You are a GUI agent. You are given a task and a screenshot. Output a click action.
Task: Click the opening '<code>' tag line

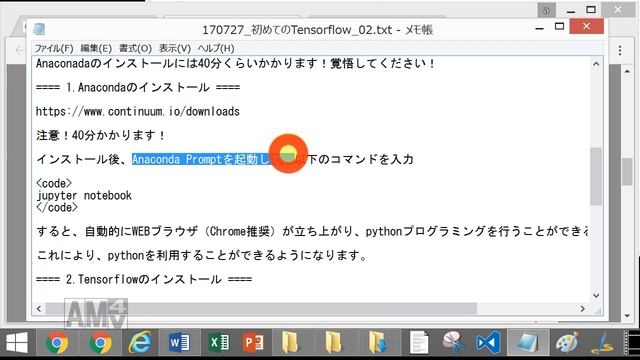(54, 183)
